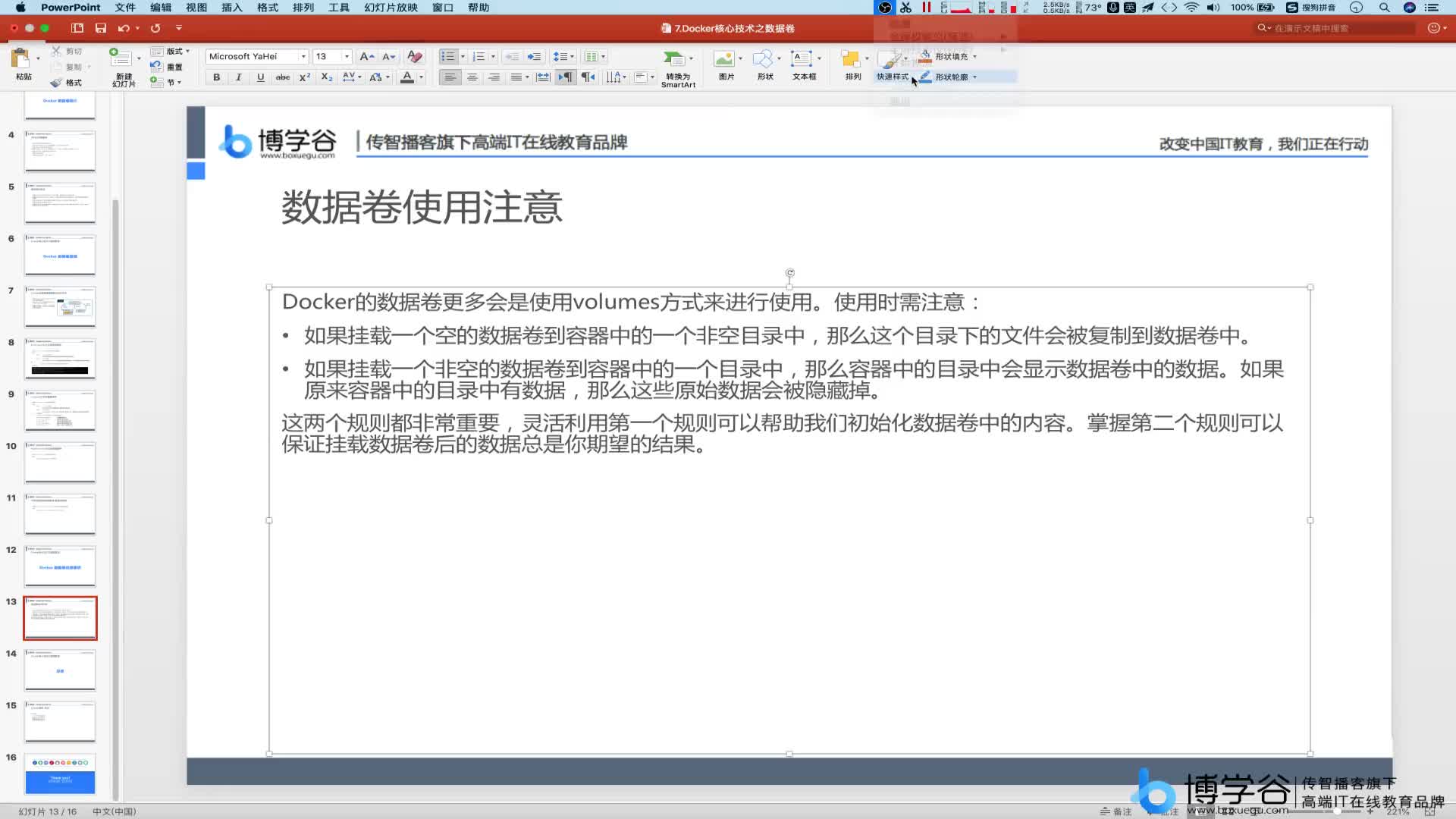
Task: Click the Redo arrow icon
Action: click(x=155, y=28)
